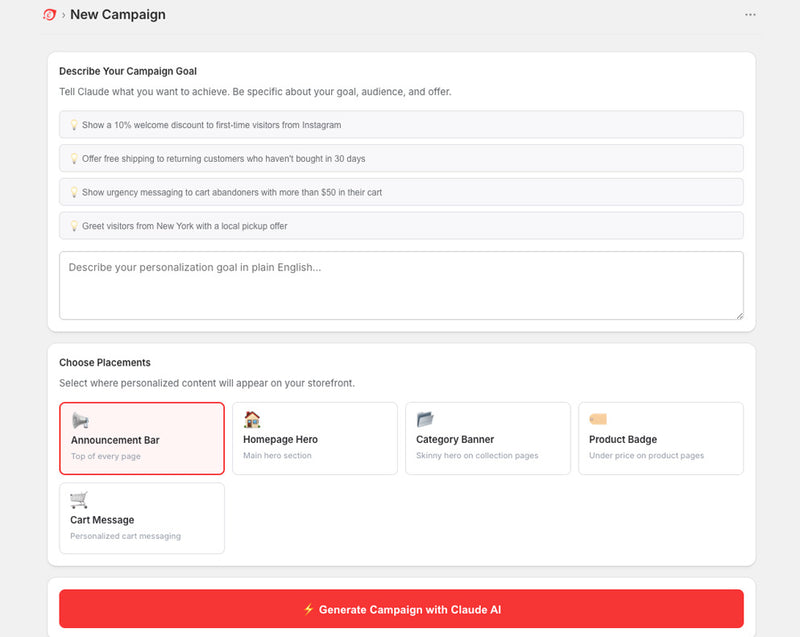Viewport: 800px width, 637px height.
Task: Click the megaphone icon on Announcement Bar
Action: pyautogui.click(x=80, y=420)
